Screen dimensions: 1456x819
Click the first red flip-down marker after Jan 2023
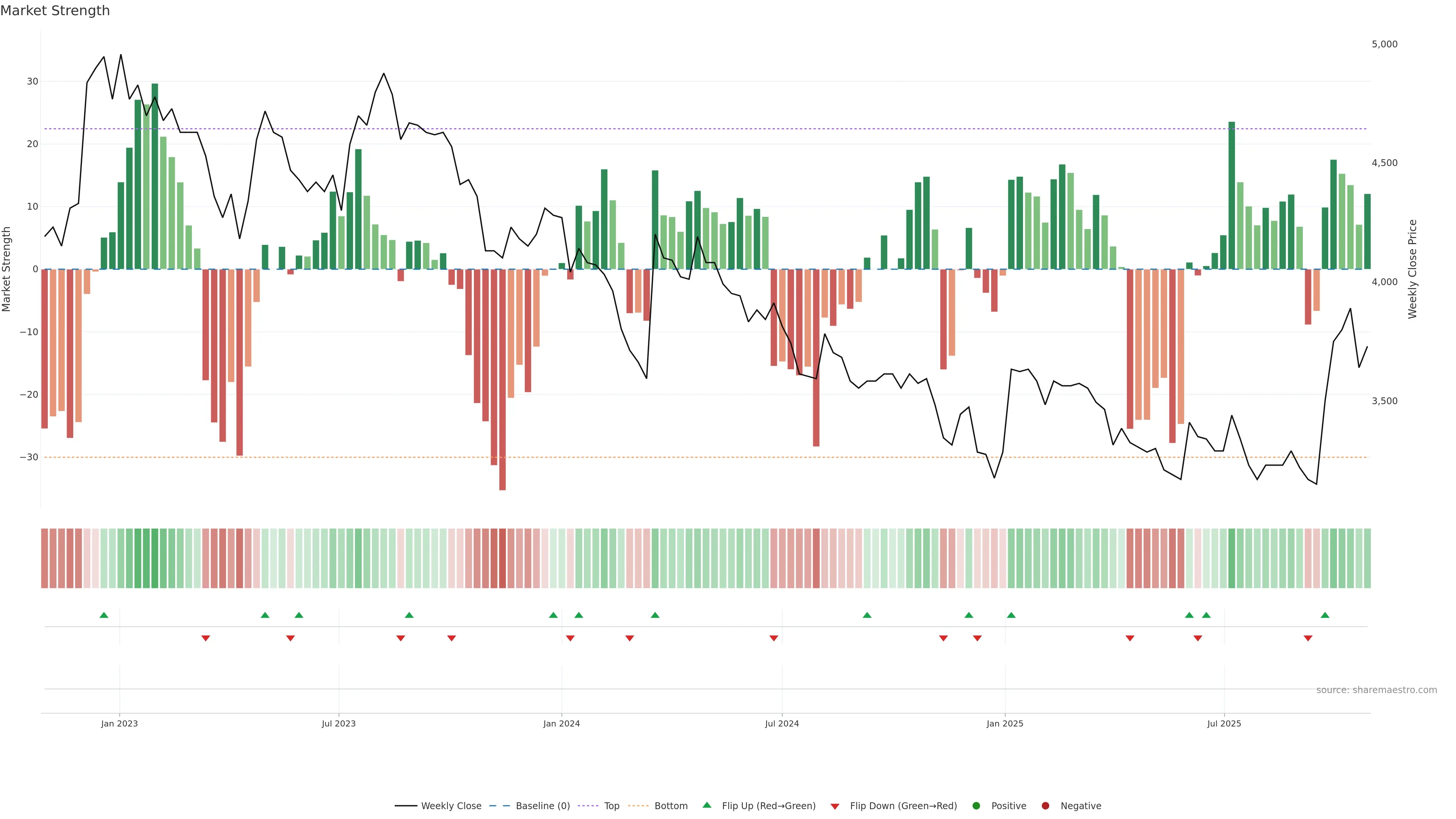(206, 638)
